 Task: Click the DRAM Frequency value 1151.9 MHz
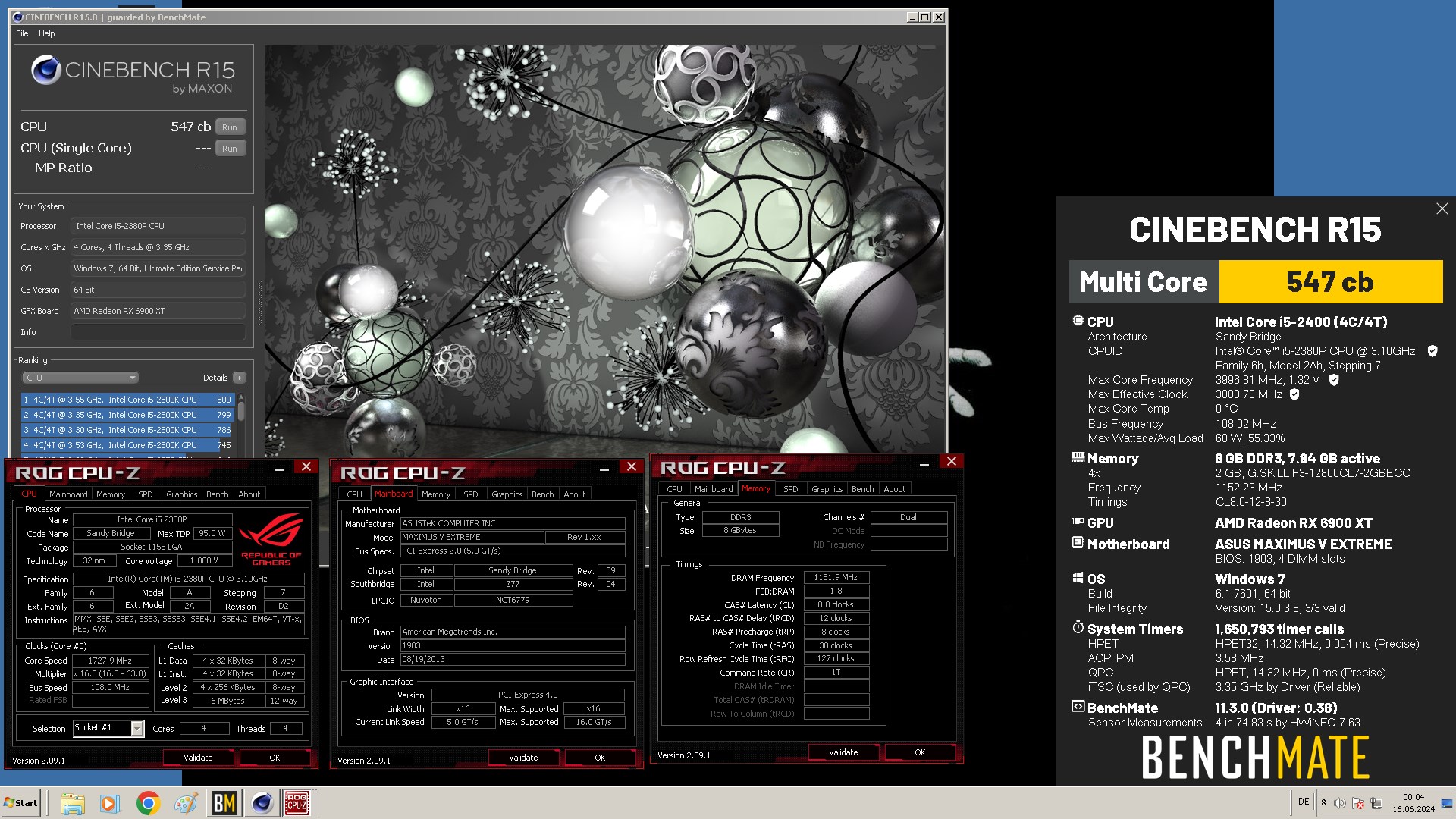pos(836,577)
